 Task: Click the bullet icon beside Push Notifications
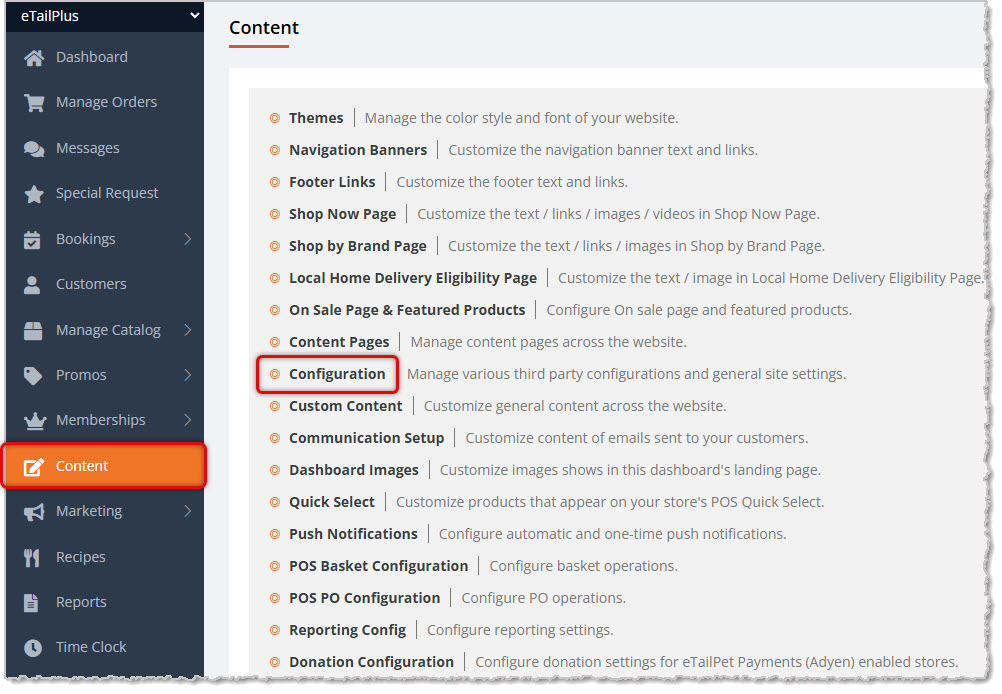(x=275, y=534)
